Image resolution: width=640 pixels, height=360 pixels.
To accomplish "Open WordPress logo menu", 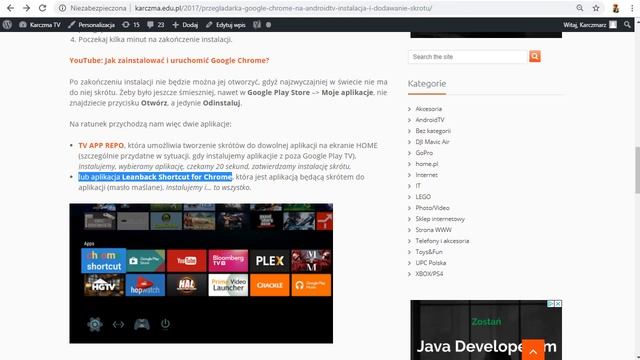I will point(7,25).
